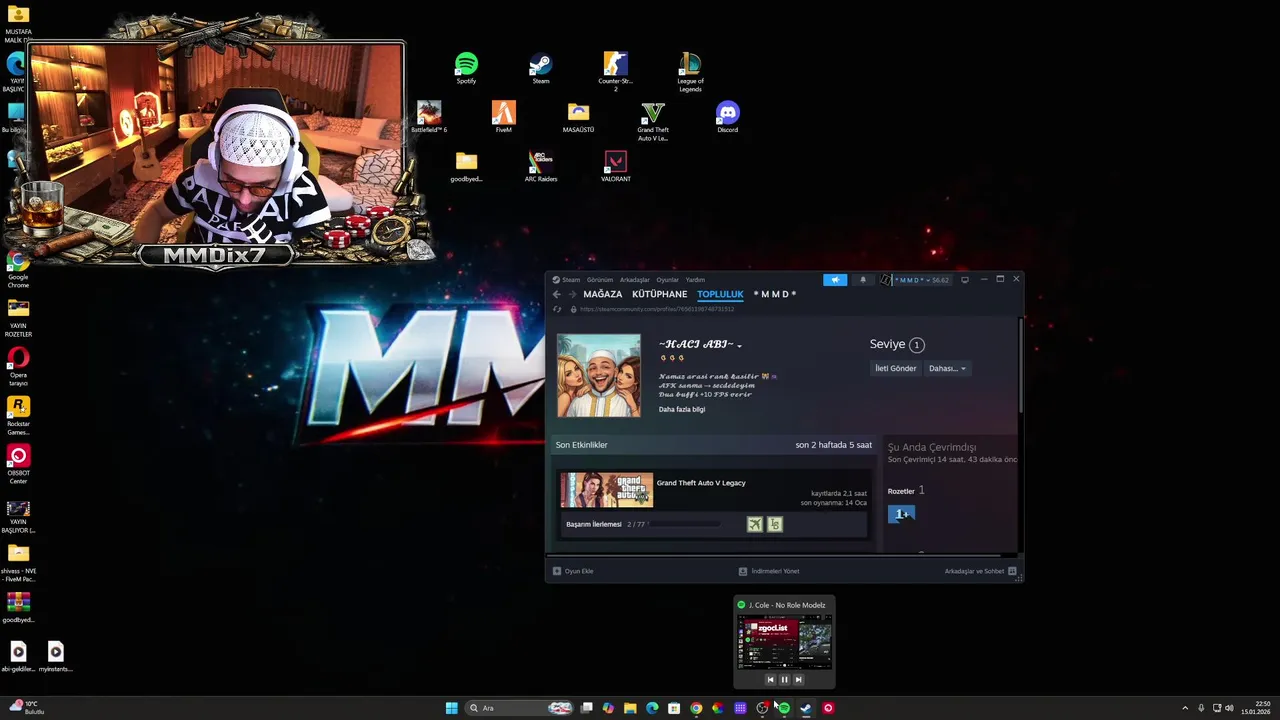This screenshot has width=1280, height=720.
Task: Click Steam announcements megaphone button
Action: coord(835,280)
